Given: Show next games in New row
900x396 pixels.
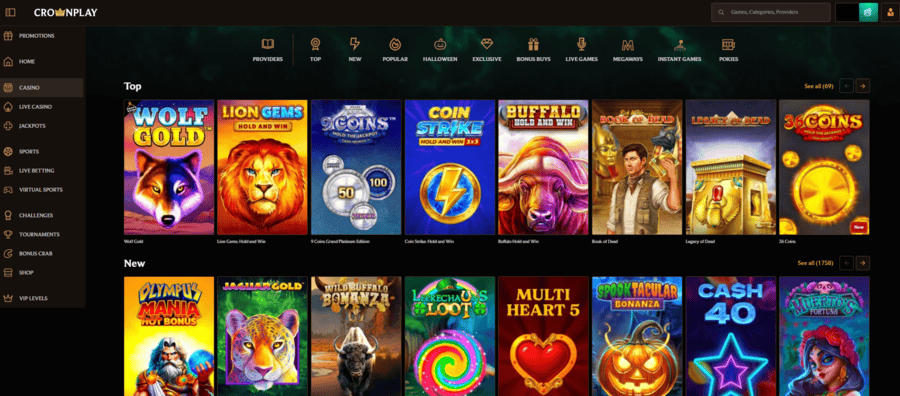Looking at the screenshot, I should coord(863,263).
